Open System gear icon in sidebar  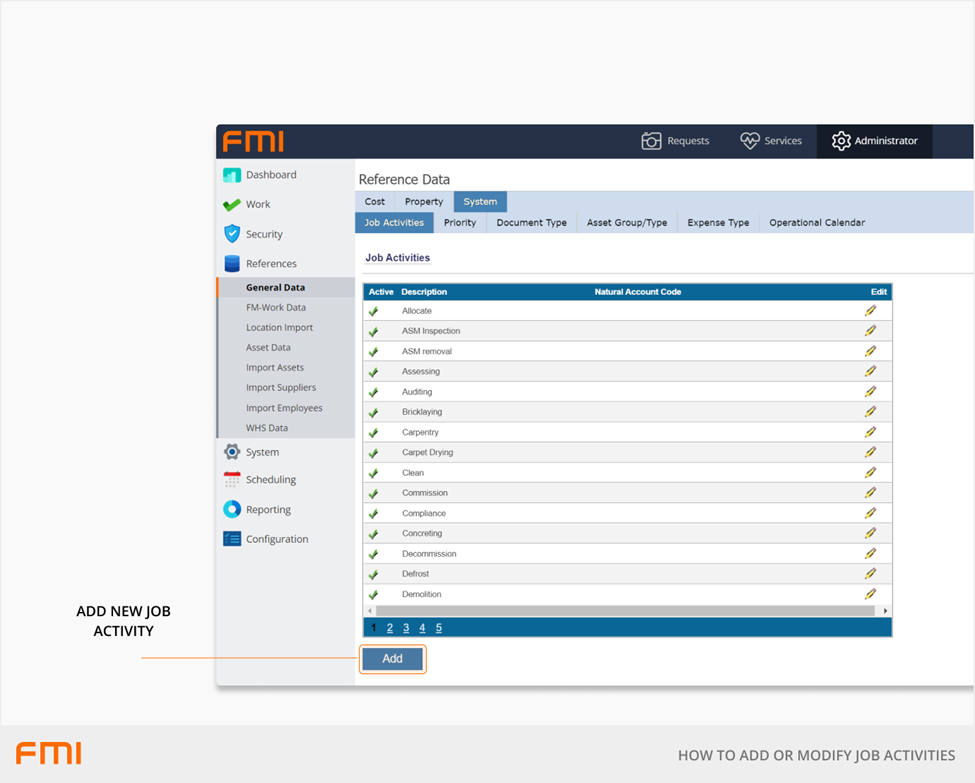[232, 452]
